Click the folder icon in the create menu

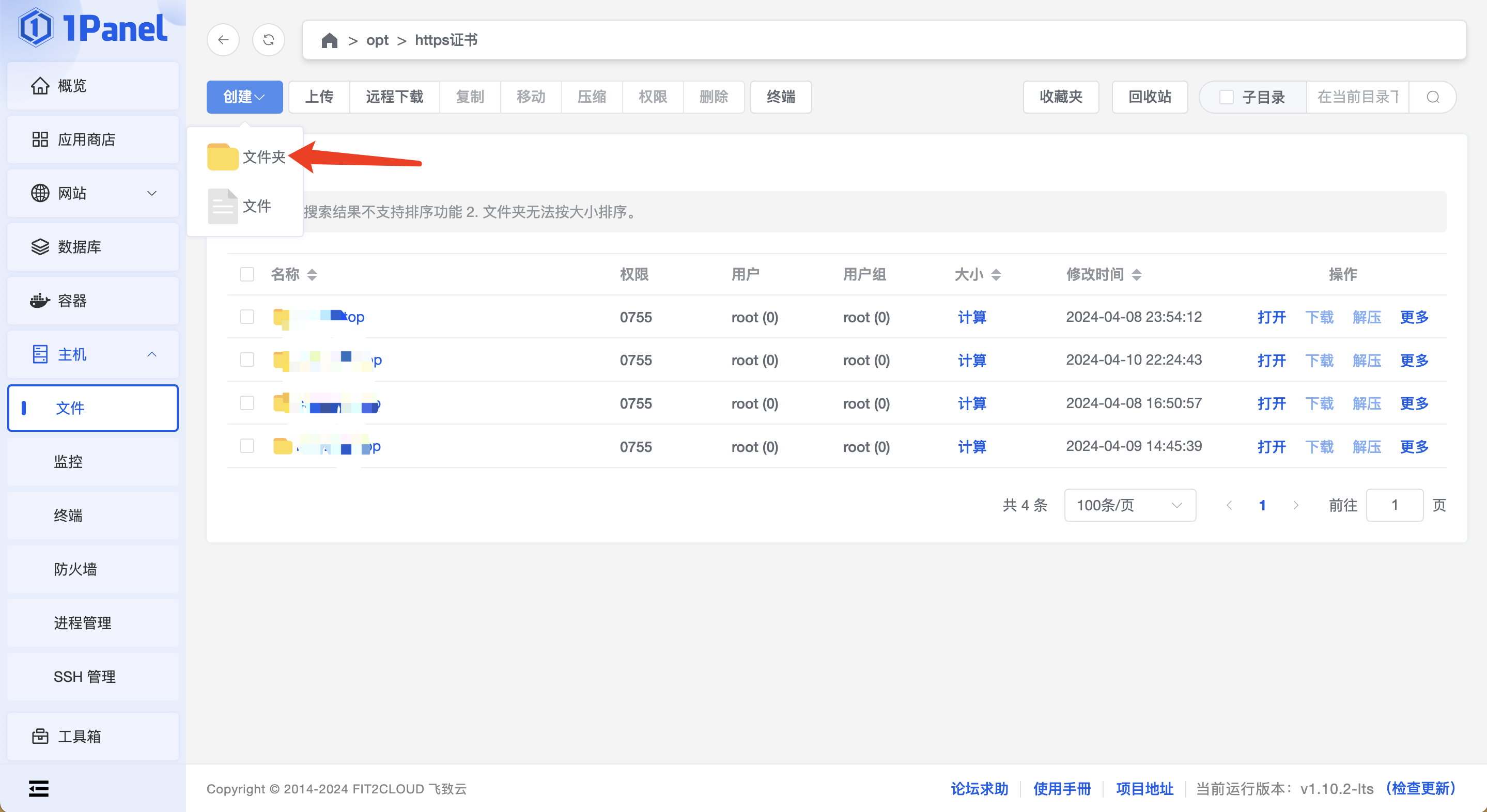223,157
